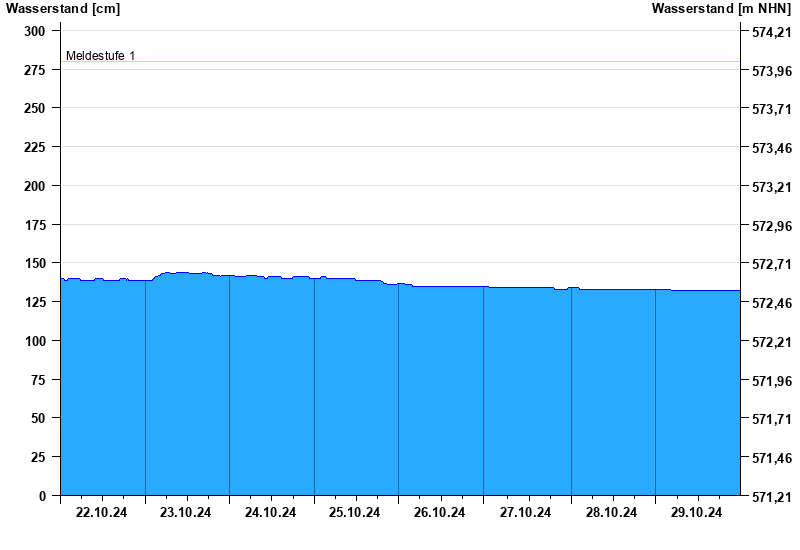Click the 29.10.24 date label
Viewport: 800px width, 550px height.
point(696,513)
